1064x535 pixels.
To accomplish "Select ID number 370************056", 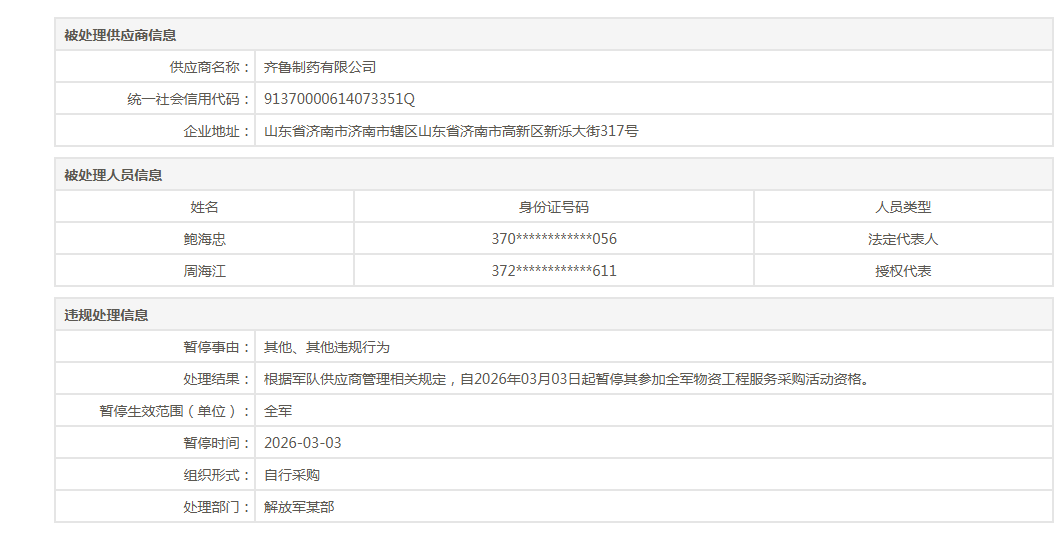I will point(554,239).
